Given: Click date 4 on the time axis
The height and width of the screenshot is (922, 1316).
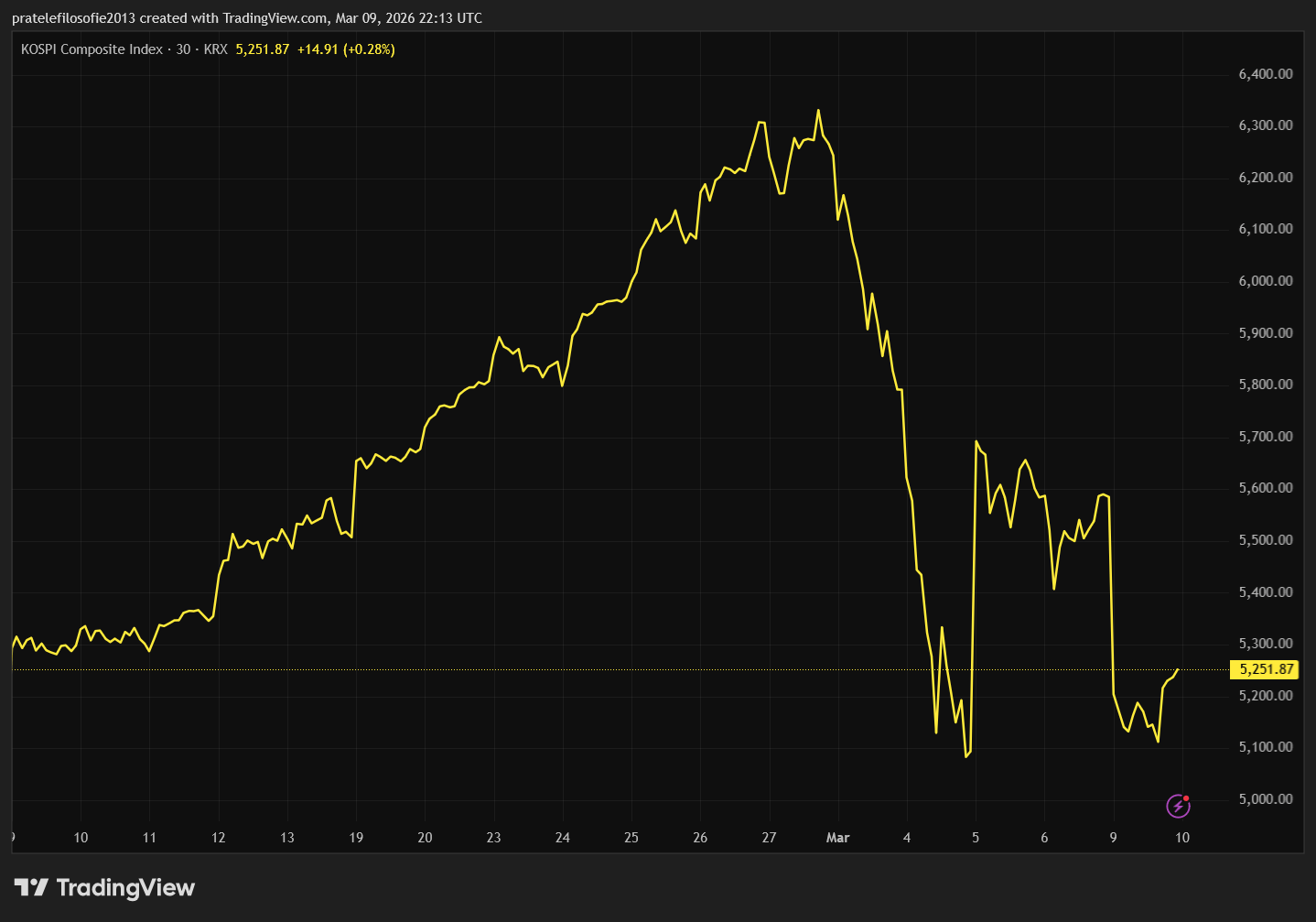Looking at the screenshot, I should click(x=907, y=838).
